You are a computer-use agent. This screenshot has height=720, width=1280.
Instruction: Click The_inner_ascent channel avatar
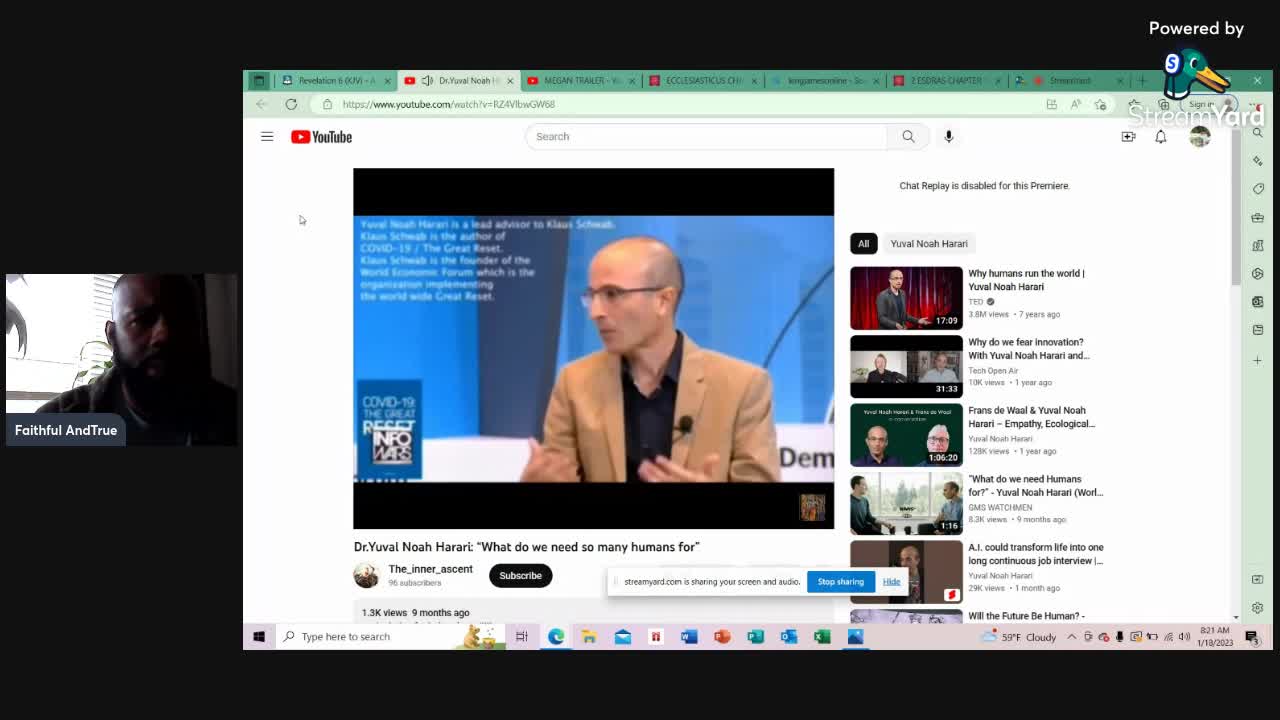(366, 575)
